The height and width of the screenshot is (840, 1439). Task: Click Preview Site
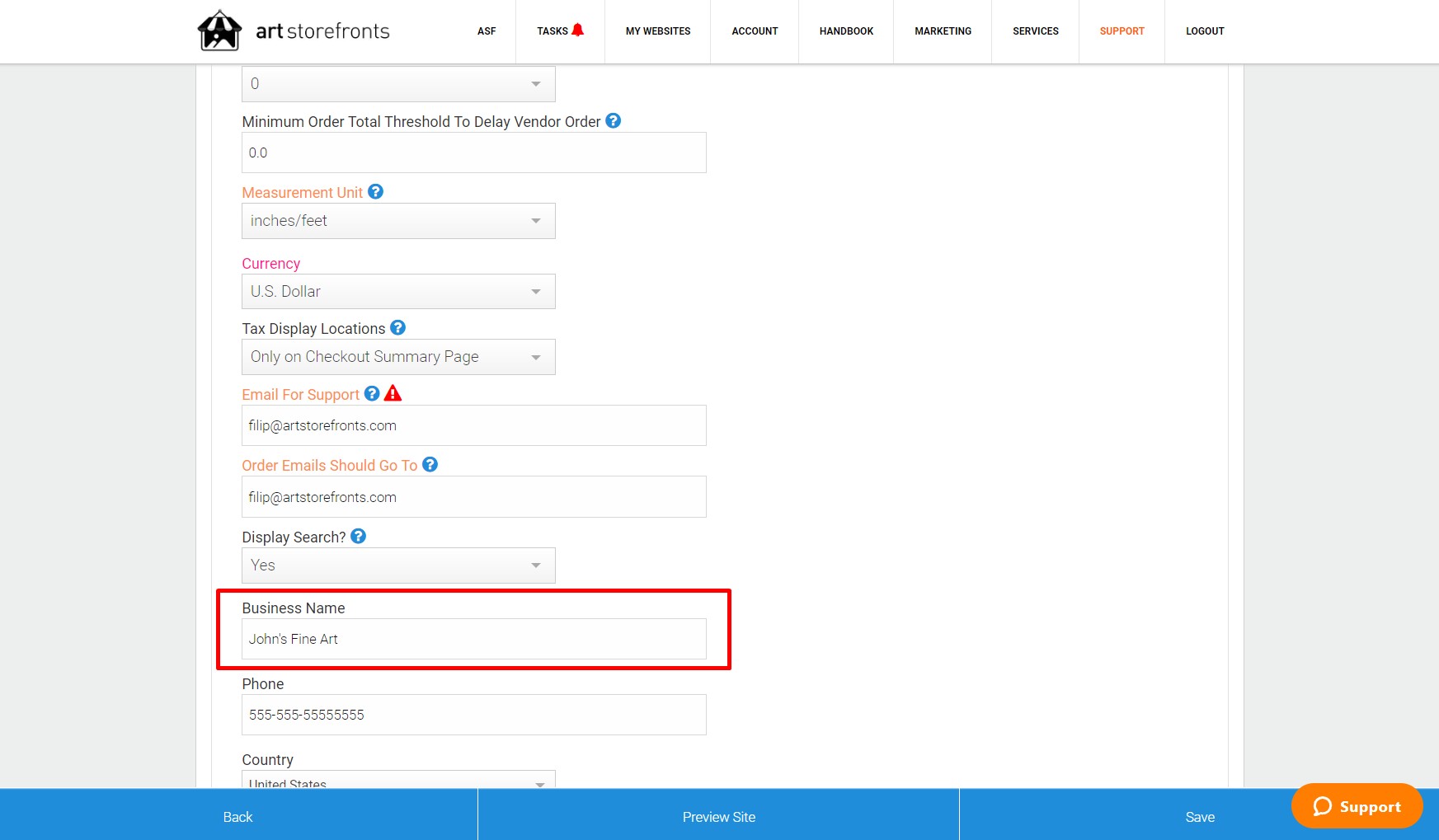coord(717,816)
